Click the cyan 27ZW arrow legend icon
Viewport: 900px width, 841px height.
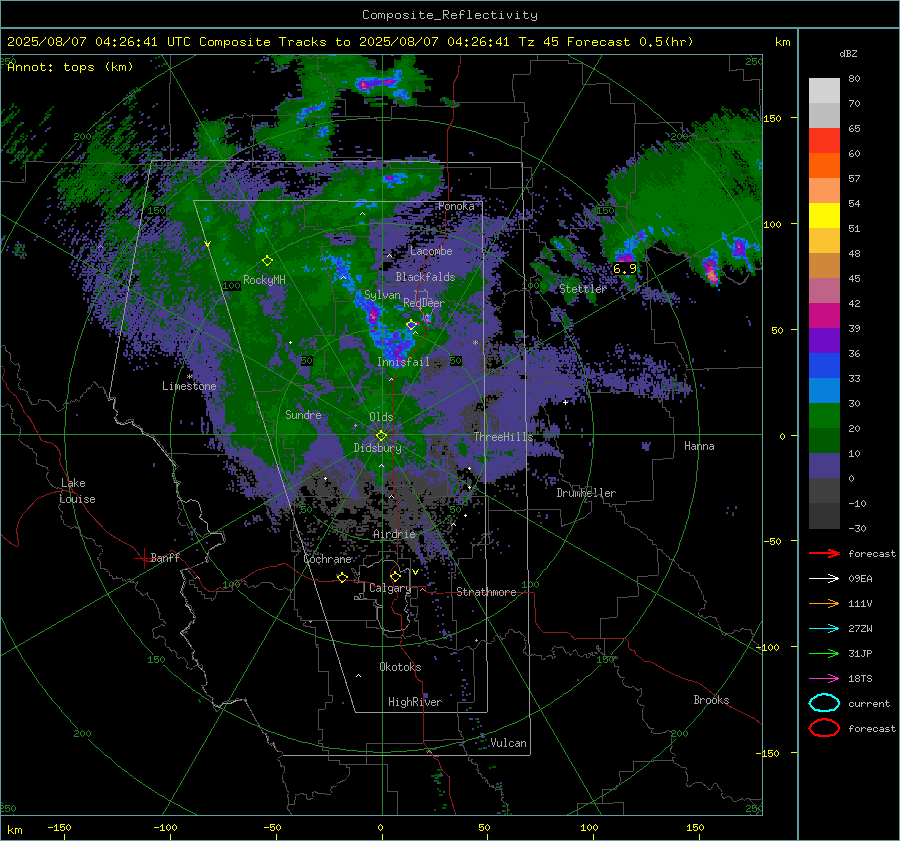[x=824, y=629]
